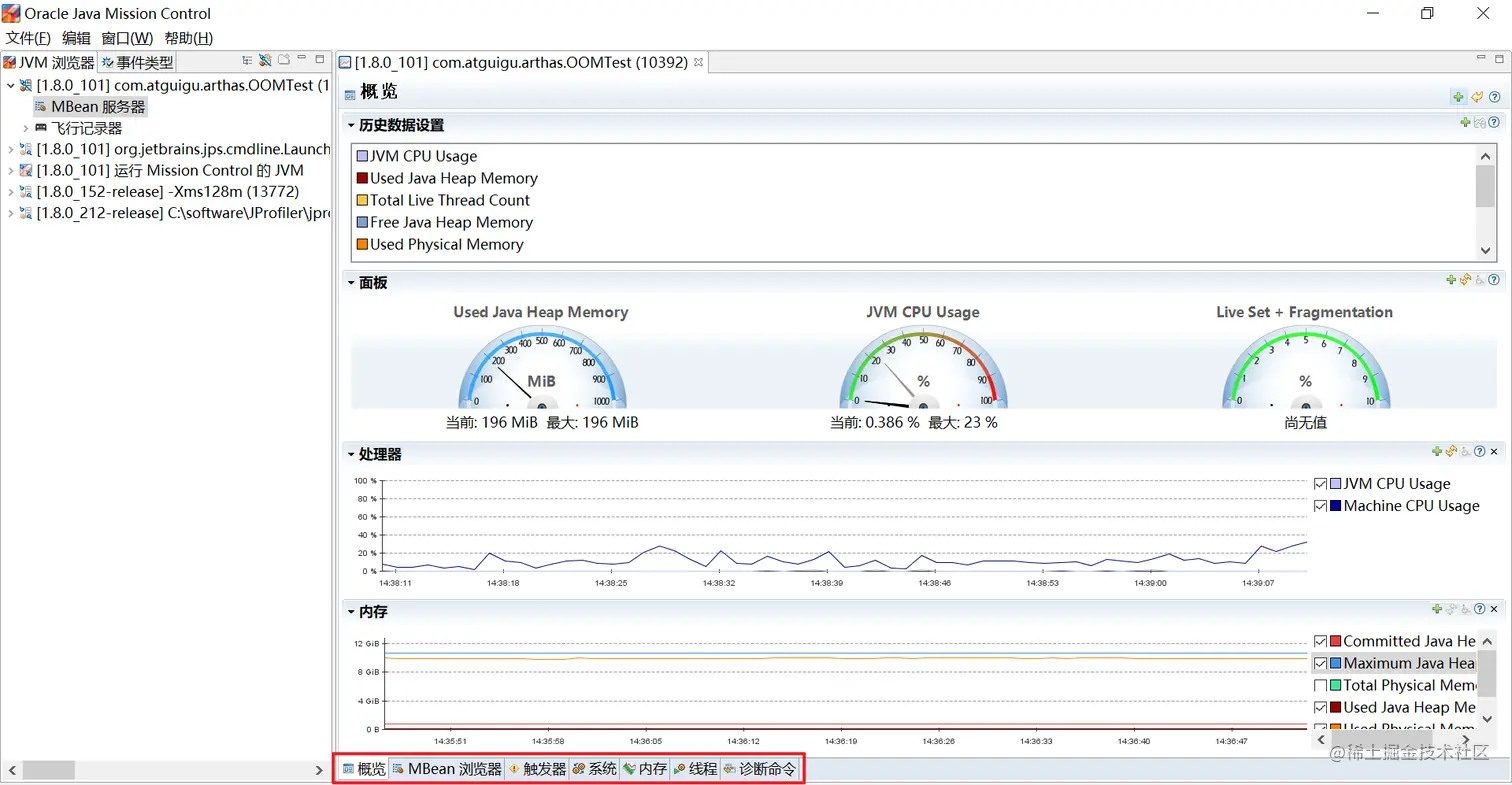Image resolution: width=1512 pixels, height=785 pixels.
Task: Click the help icon in 历史数据设置 section
Action: (1494, 122)
